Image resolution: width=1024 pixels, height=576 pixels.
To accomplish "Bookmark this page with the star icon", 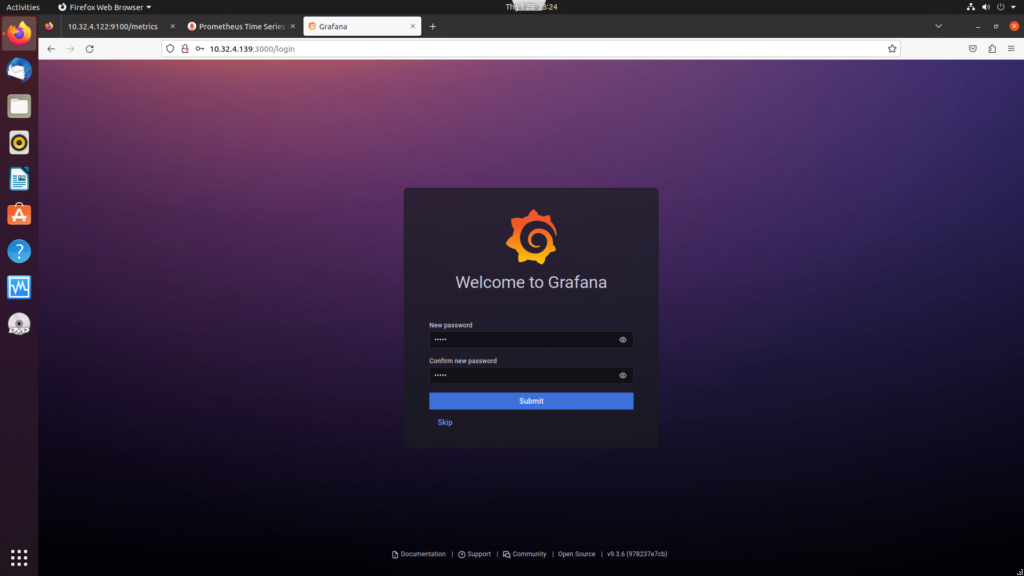I will tap(892, 49).
